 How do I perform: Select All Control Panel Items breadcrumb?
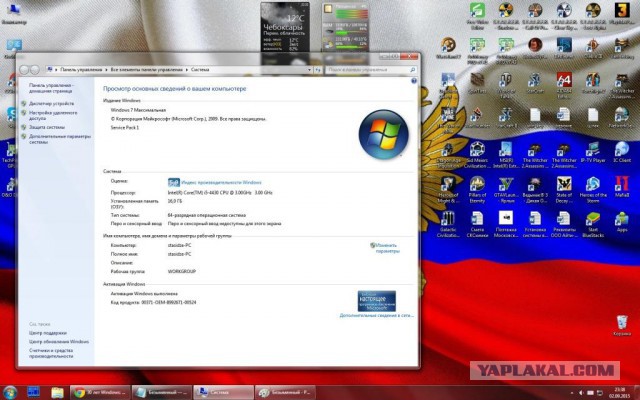click(147, 70)
